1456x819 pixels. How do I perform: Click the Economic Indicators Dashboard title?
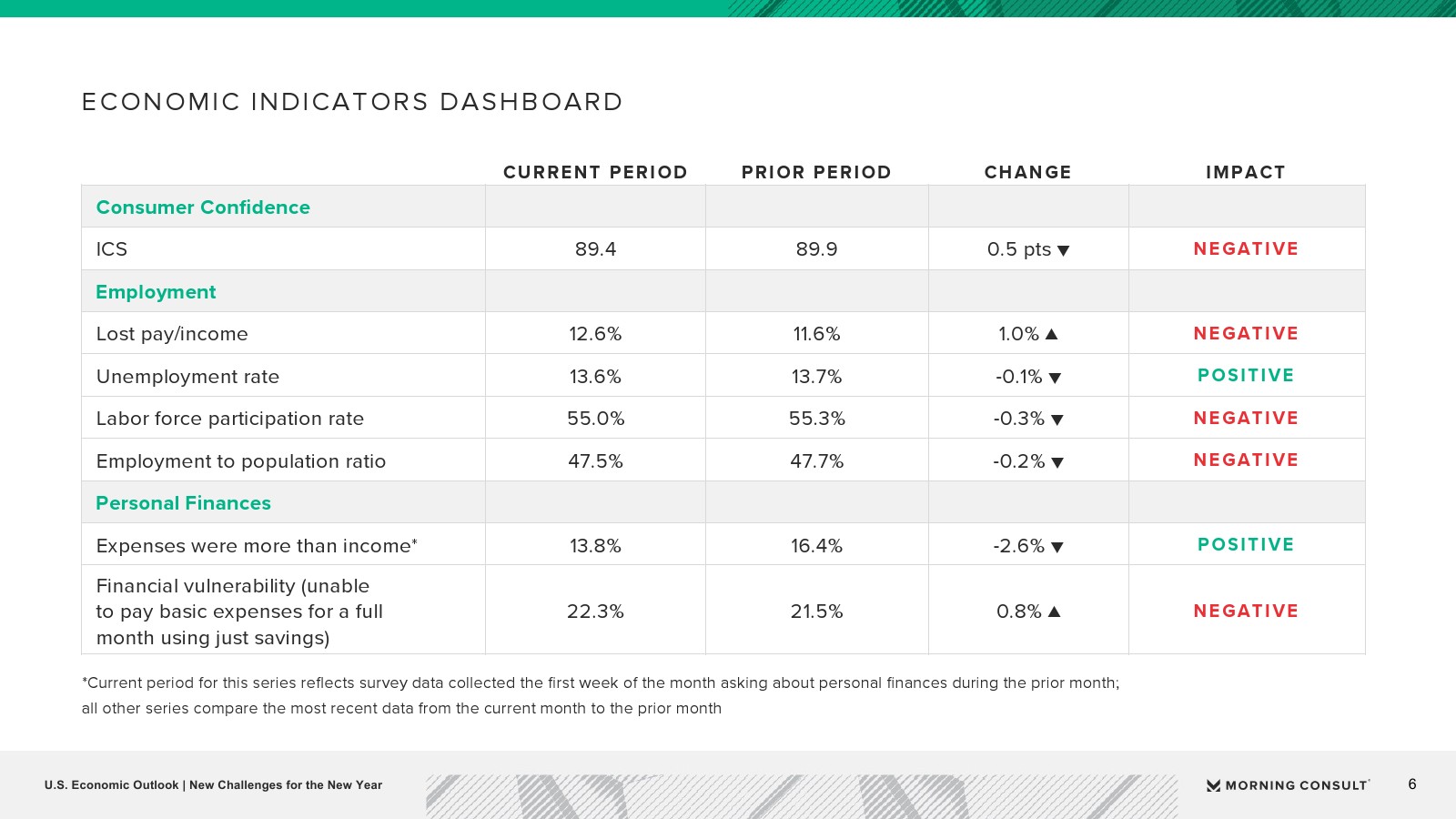(x=352, y=102)
